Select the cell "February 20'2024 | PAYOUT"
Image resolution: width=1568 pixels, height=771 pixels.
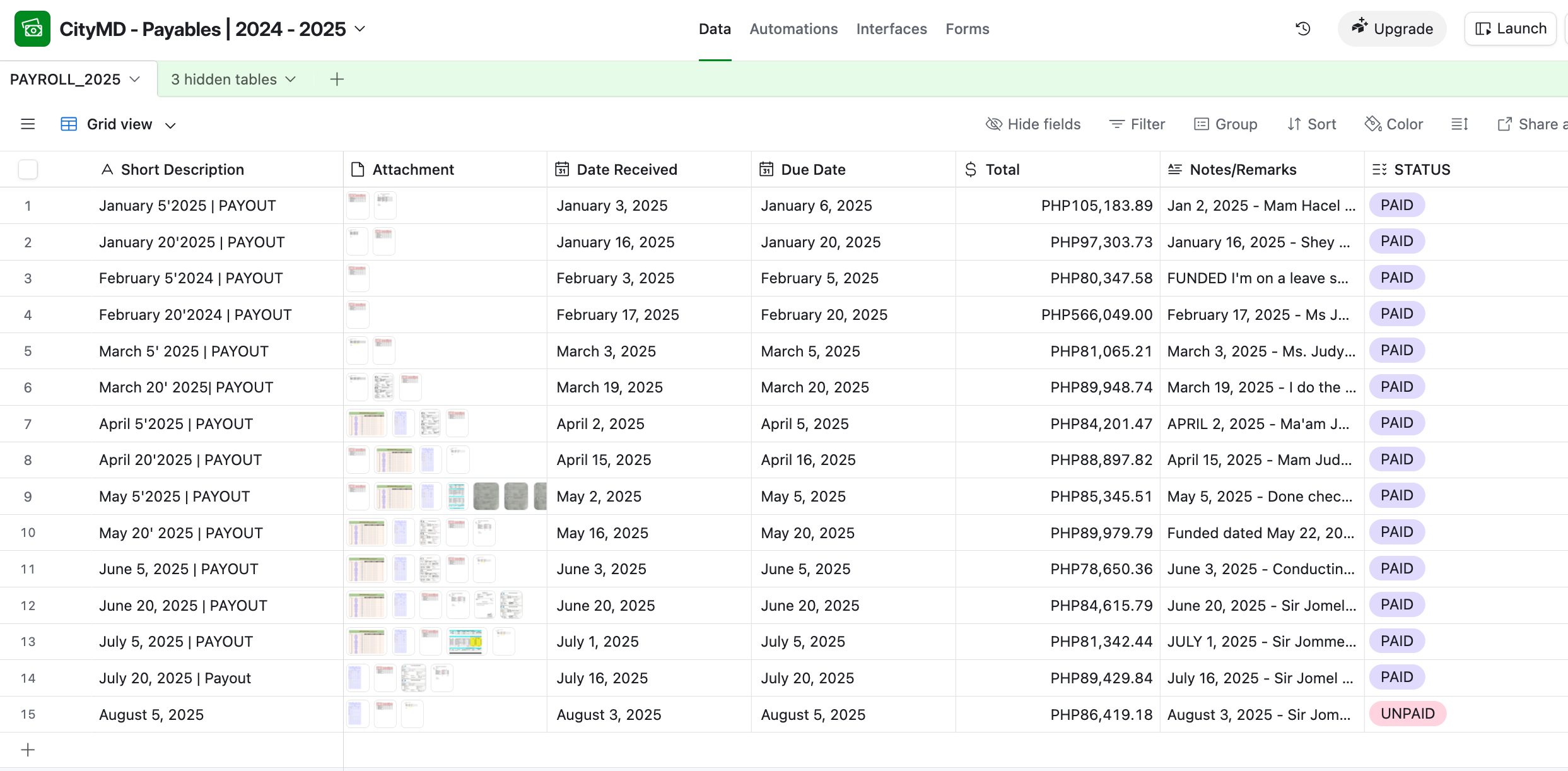[x=195, y=315]
